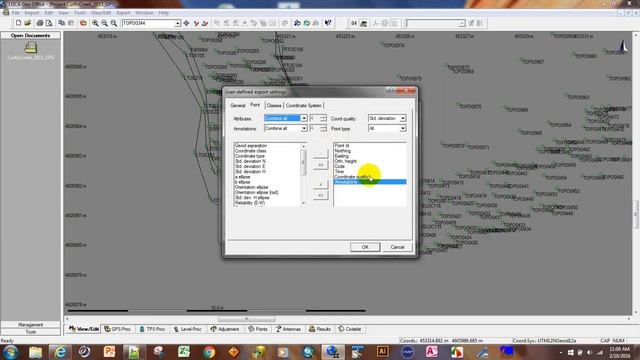Image resolution: width=640 pixels, height=360 pixels.
Task: Click the Print preview toolbar icon
Action: tap(49, 23)
